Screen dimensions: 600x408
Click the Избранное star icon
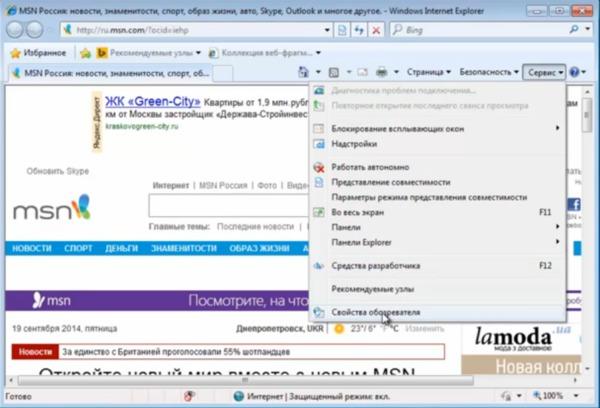tap(15, 52)
